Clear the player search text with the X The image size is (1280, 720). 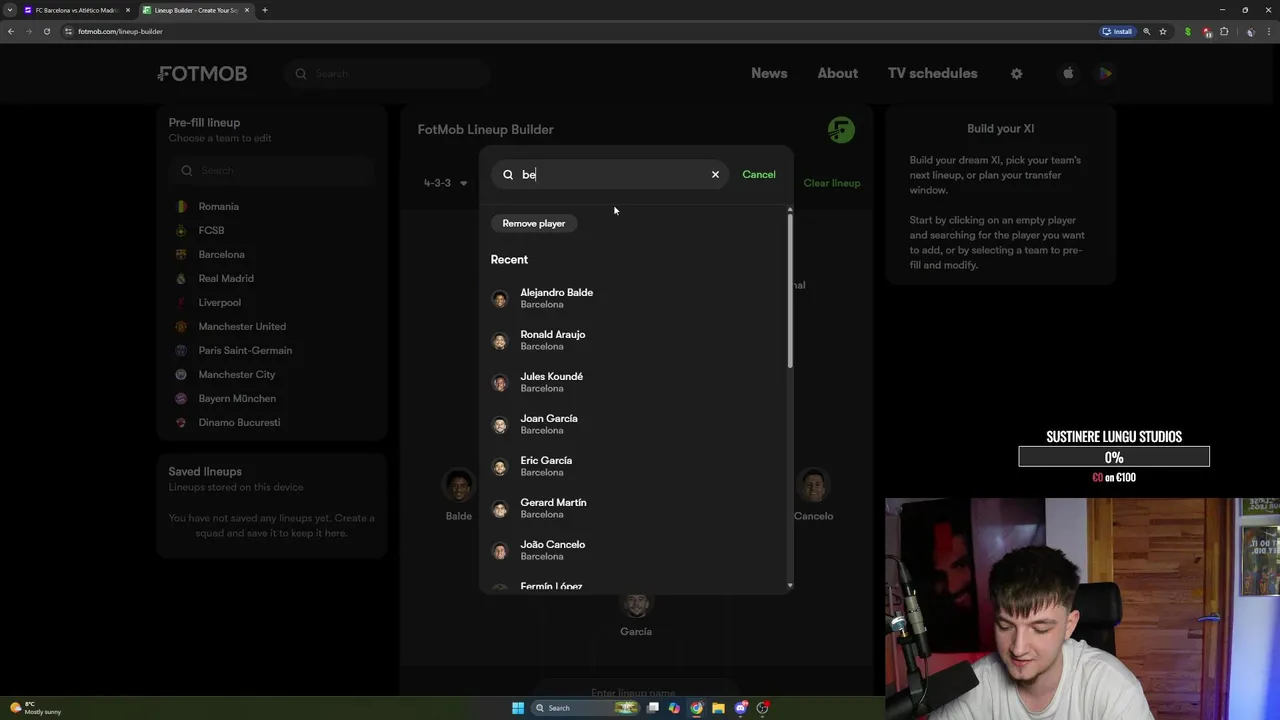715,175
